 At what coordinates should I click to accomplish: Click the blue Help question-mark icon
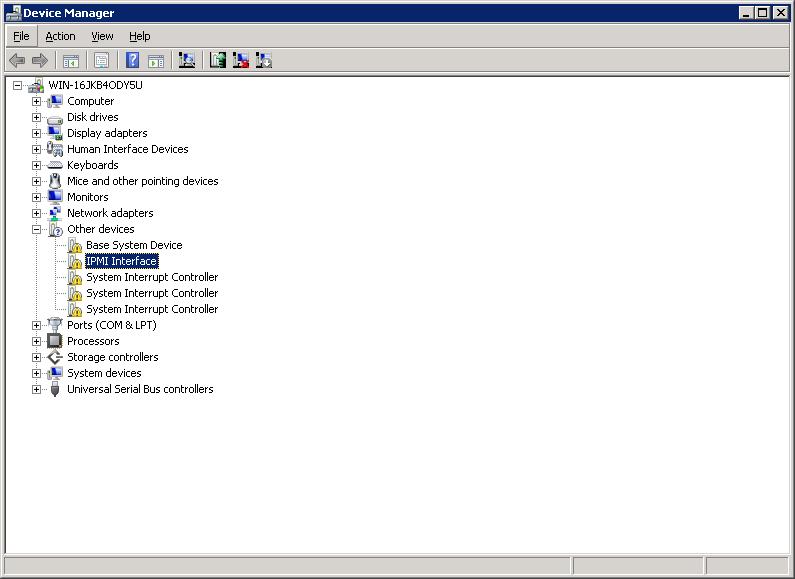tap(132, 61)
